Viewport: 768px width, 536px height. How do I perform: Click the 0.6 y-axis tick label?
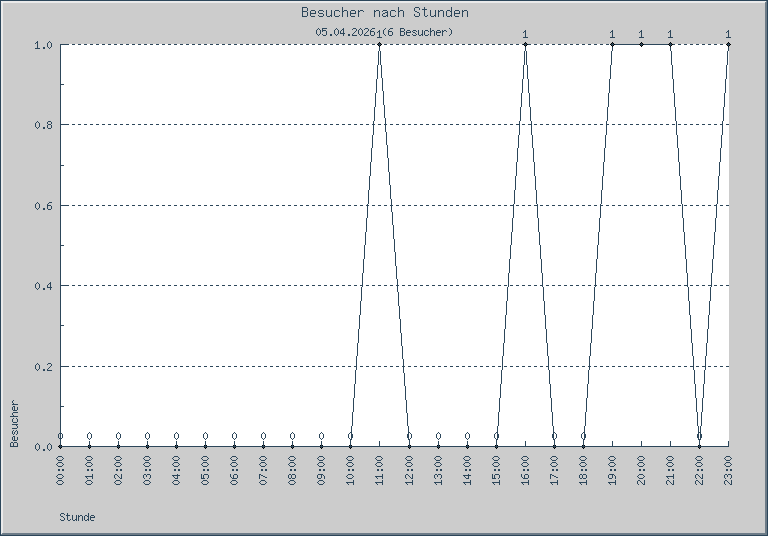click(x=43, y=206)
